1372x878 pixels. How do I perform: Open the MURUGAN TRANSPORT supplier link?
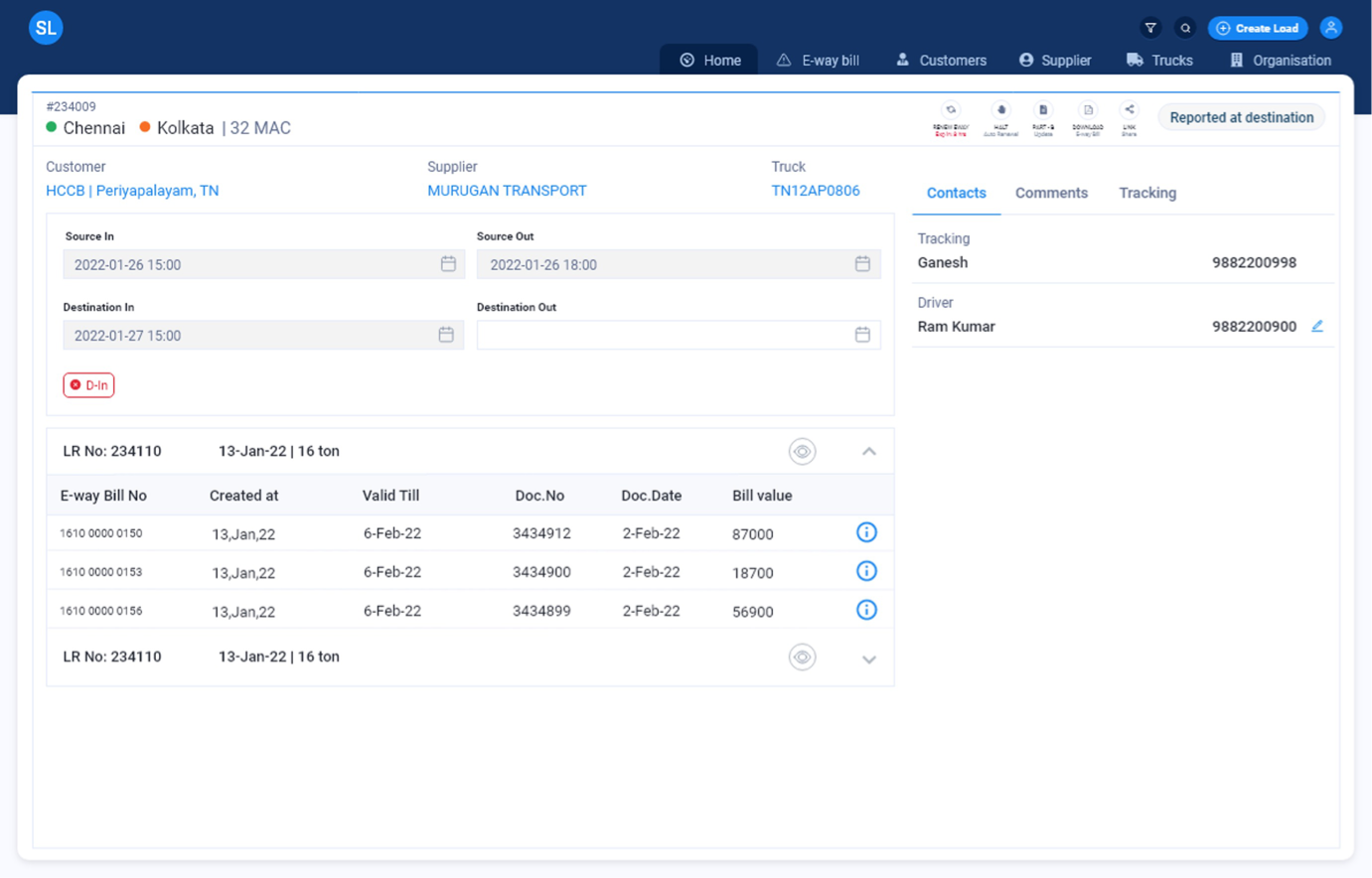[507, 191]
